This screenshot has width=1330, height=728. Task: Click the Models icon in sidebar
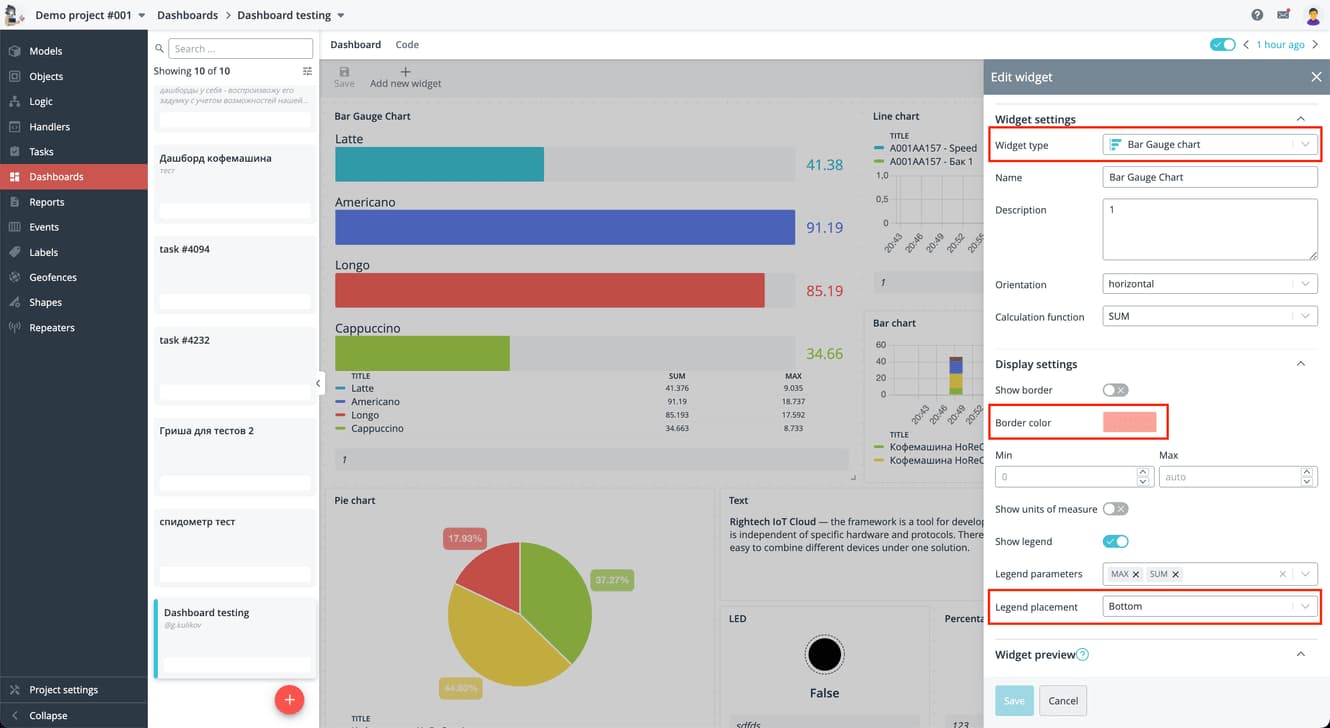pyautogui.click(x=14, y=51)
